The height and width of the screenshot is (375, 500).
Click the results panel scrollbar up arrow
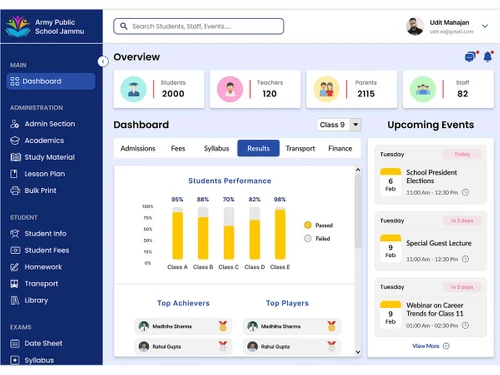tap(358, 170)
